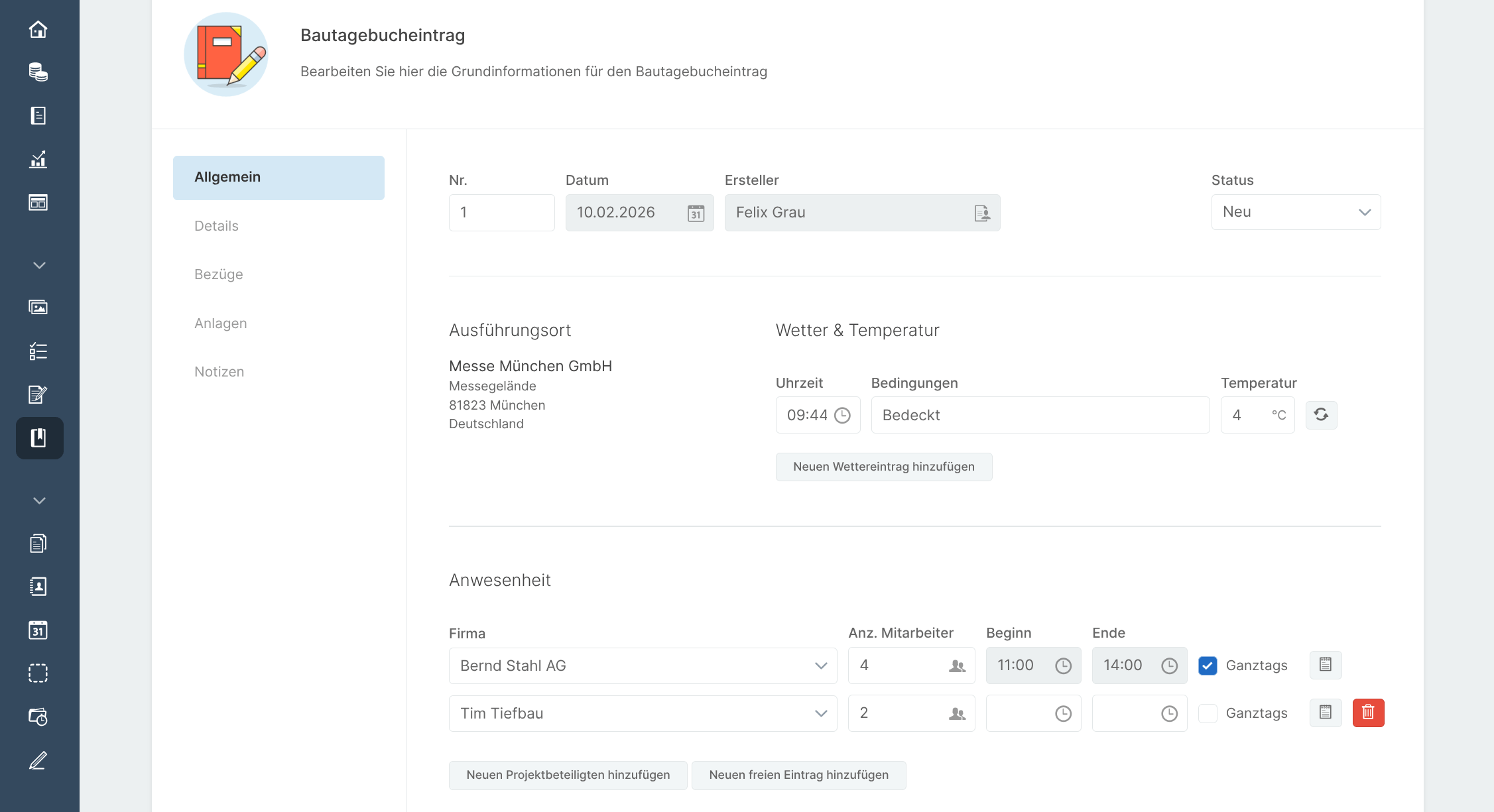Open calendar picker in Datum field

coord(696,213)
